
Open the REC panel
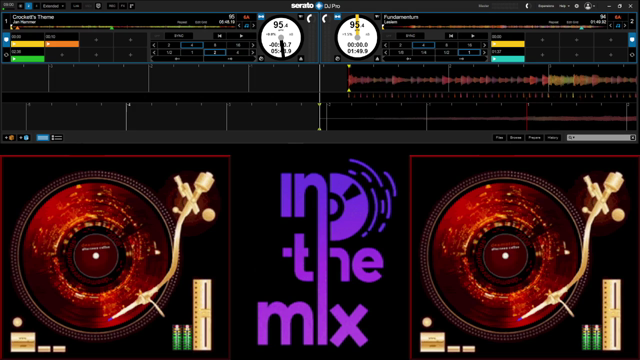(112, 6)
